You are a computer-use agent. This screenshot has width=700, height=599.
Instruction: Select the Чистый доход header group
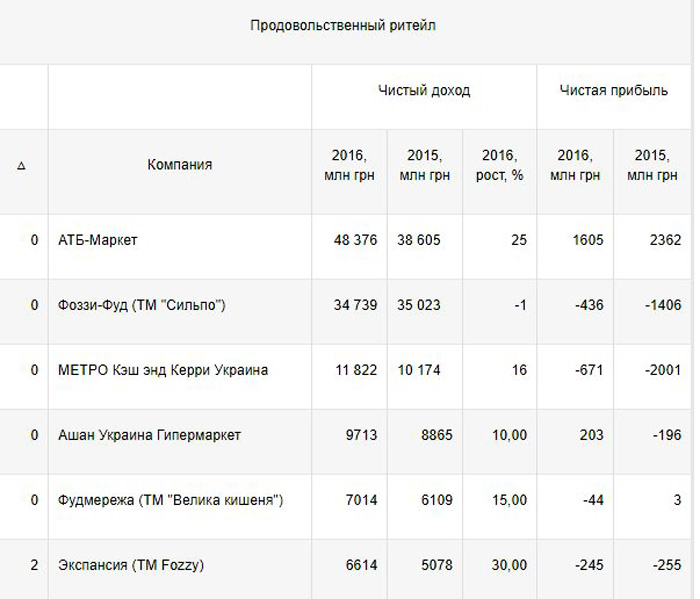[424, 91]
